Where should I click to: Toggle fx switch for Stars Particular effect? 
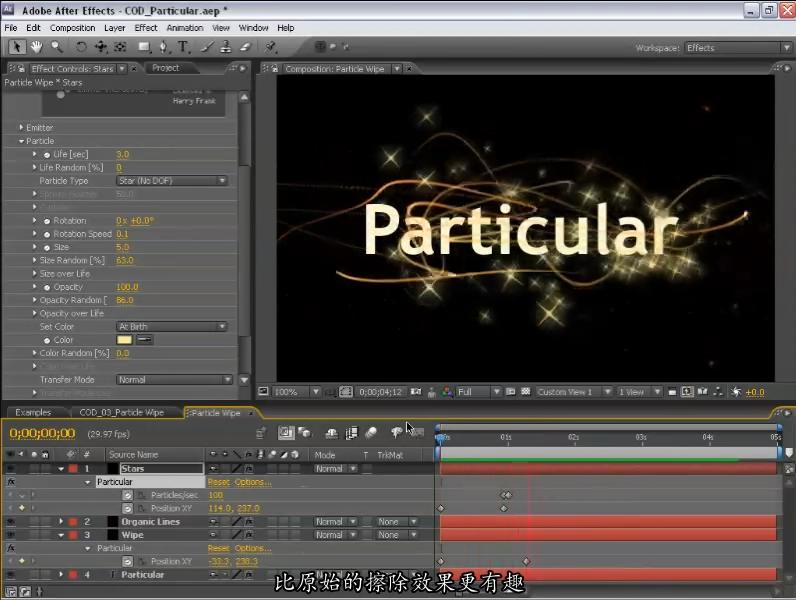coord(11,482)
